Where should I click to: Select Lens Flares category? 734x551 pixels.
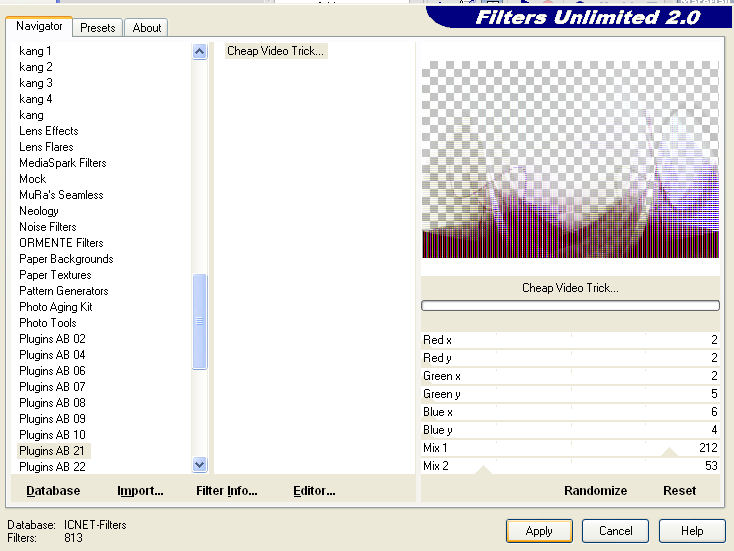coord(46,147)
